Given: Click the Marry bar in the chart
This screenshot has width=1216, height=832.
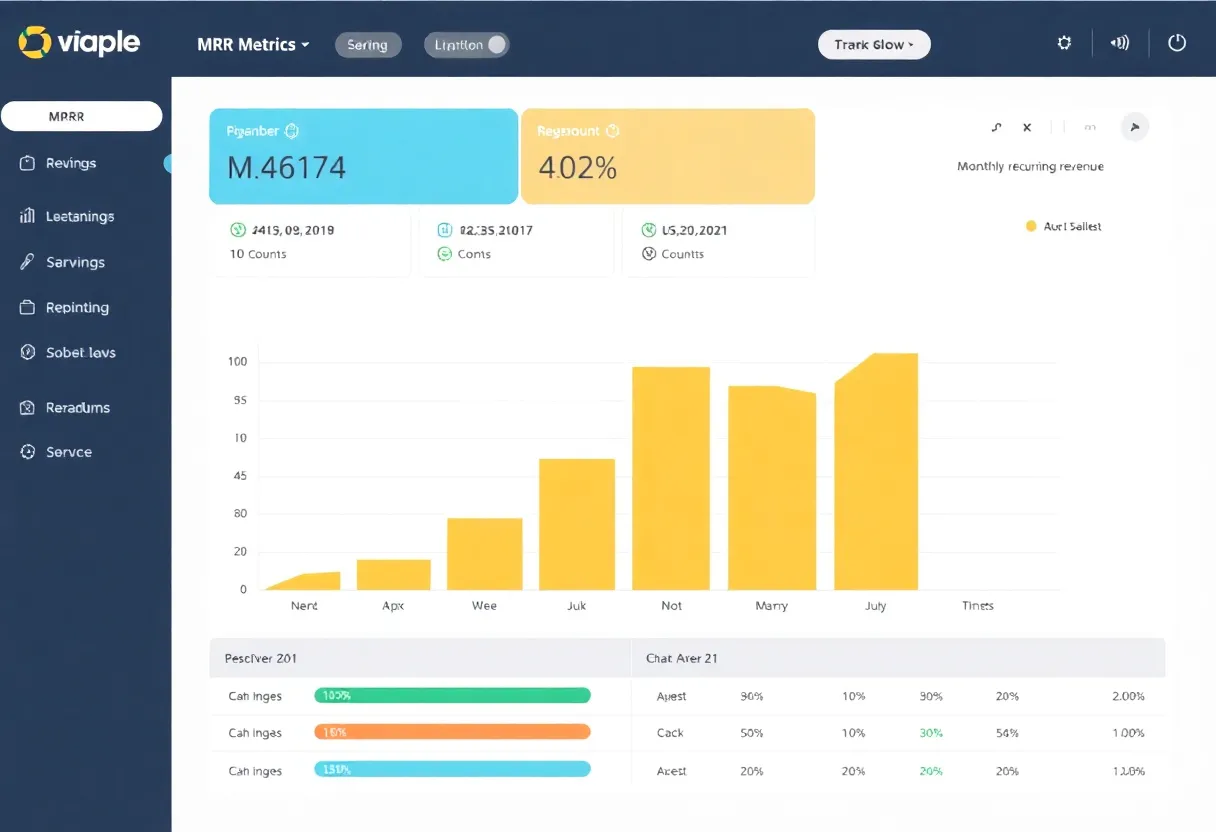Looking at the screenshot, I should coord(772,488).
